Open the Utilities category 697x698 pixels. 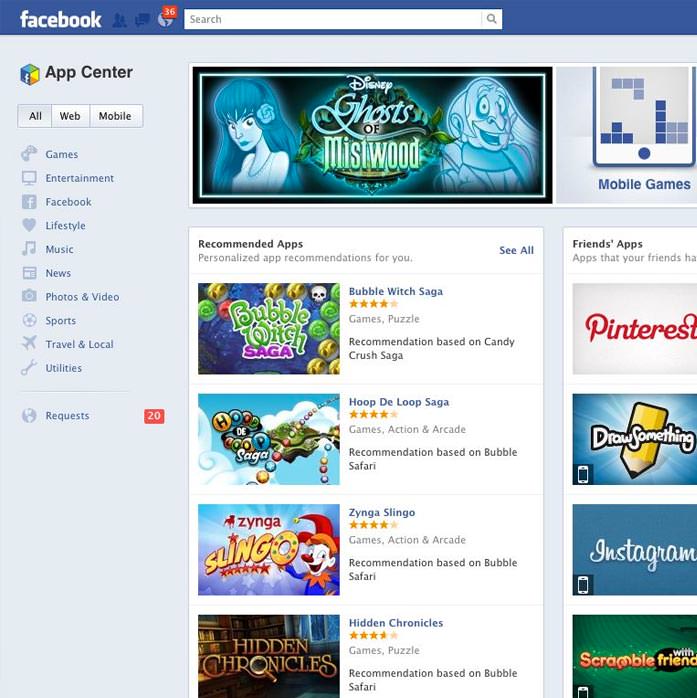64,368
